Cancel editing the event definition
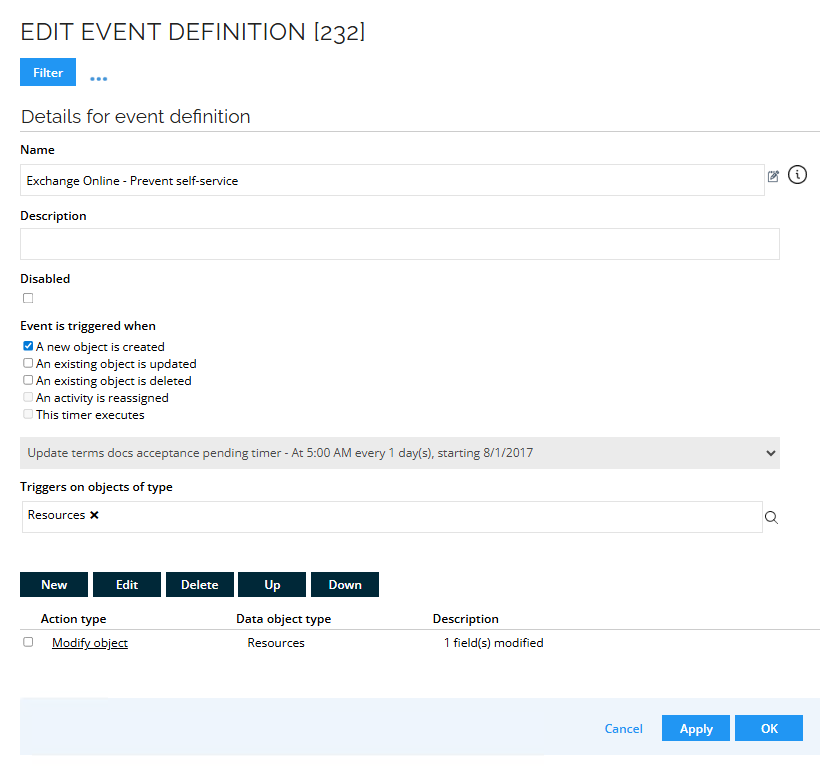 (623, 728)
